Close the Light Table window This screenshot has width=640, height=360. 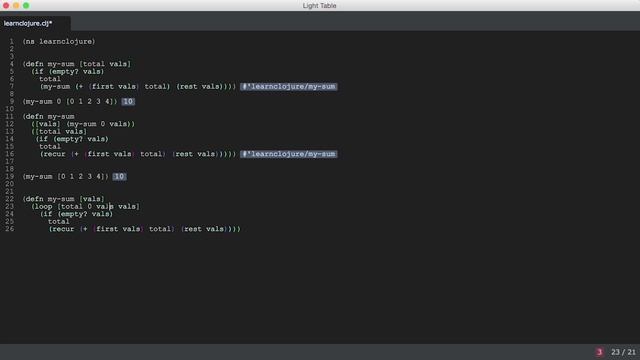coord(6,5)
